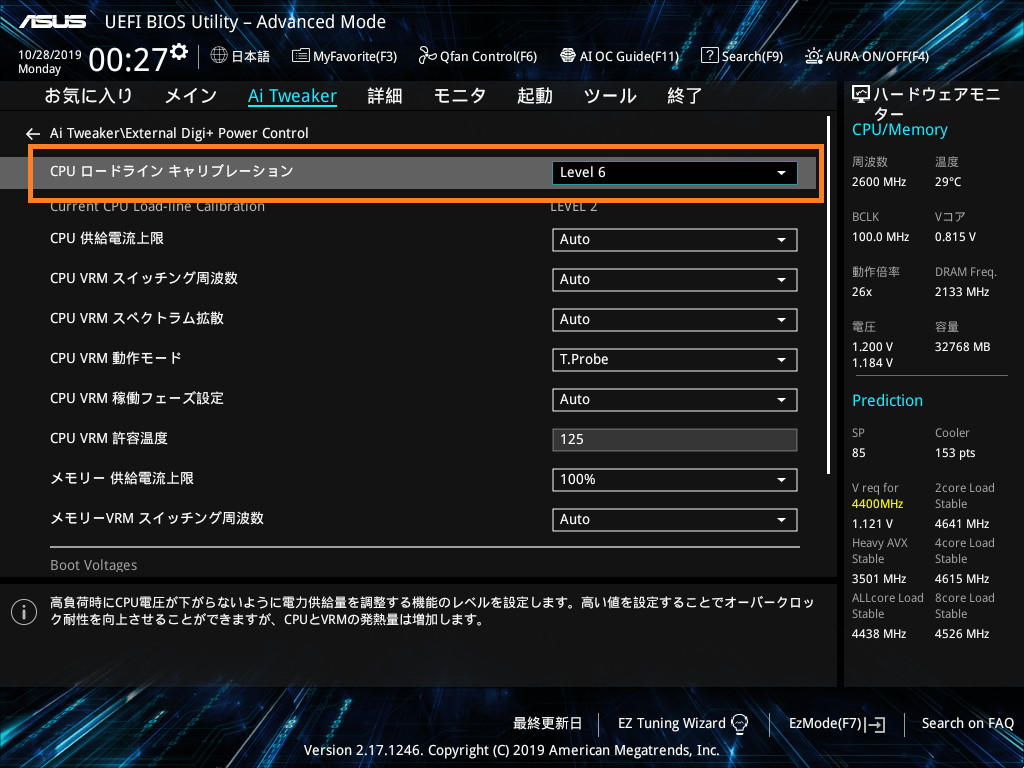The height and width of the screenshot is (768, 1024).
Task: Open CPU 供給電流上限 dropdown
Action: (x=675, y=240)
